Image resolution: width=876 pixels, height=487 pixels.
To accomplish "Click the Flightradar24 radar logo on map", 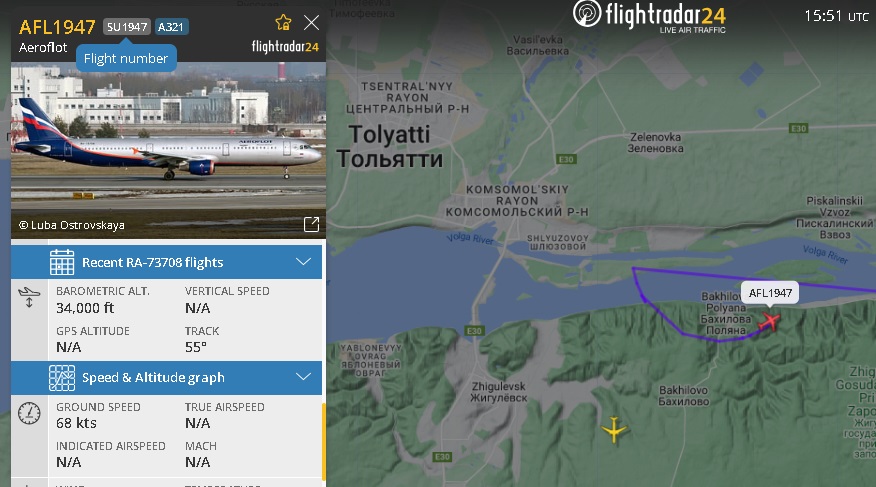I will point(587,14).
